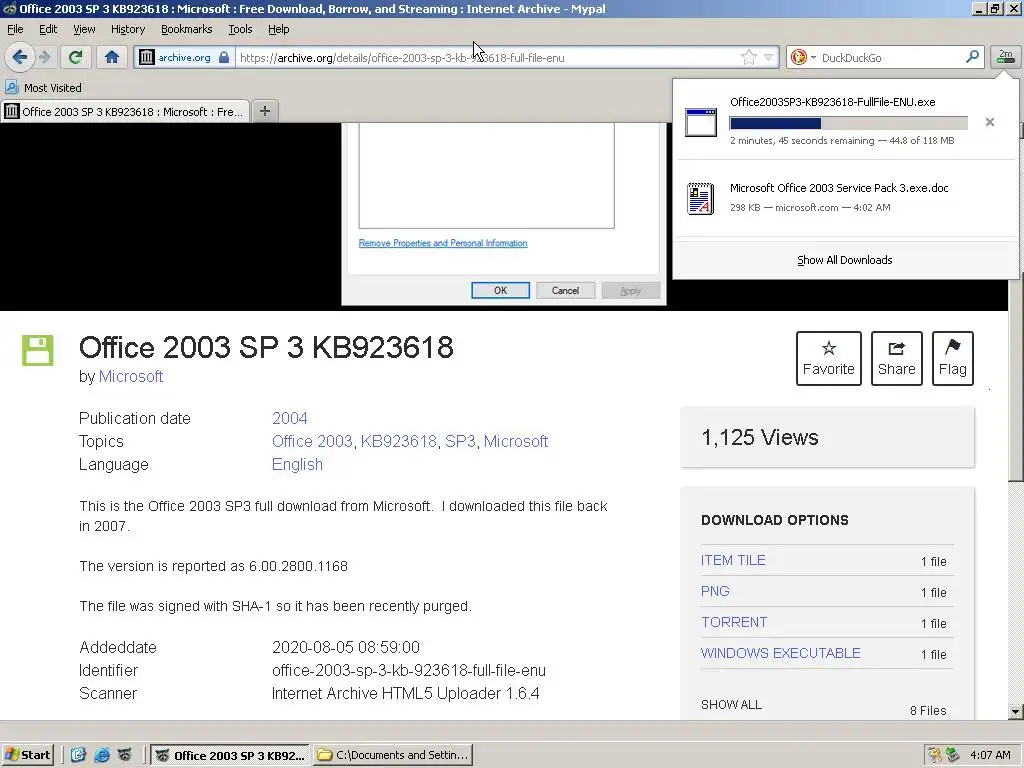The width and height of the screenshot is (1024, 768).
Task: Download the WINDOWS EXECUTABLE option
Action: (780, 653)
